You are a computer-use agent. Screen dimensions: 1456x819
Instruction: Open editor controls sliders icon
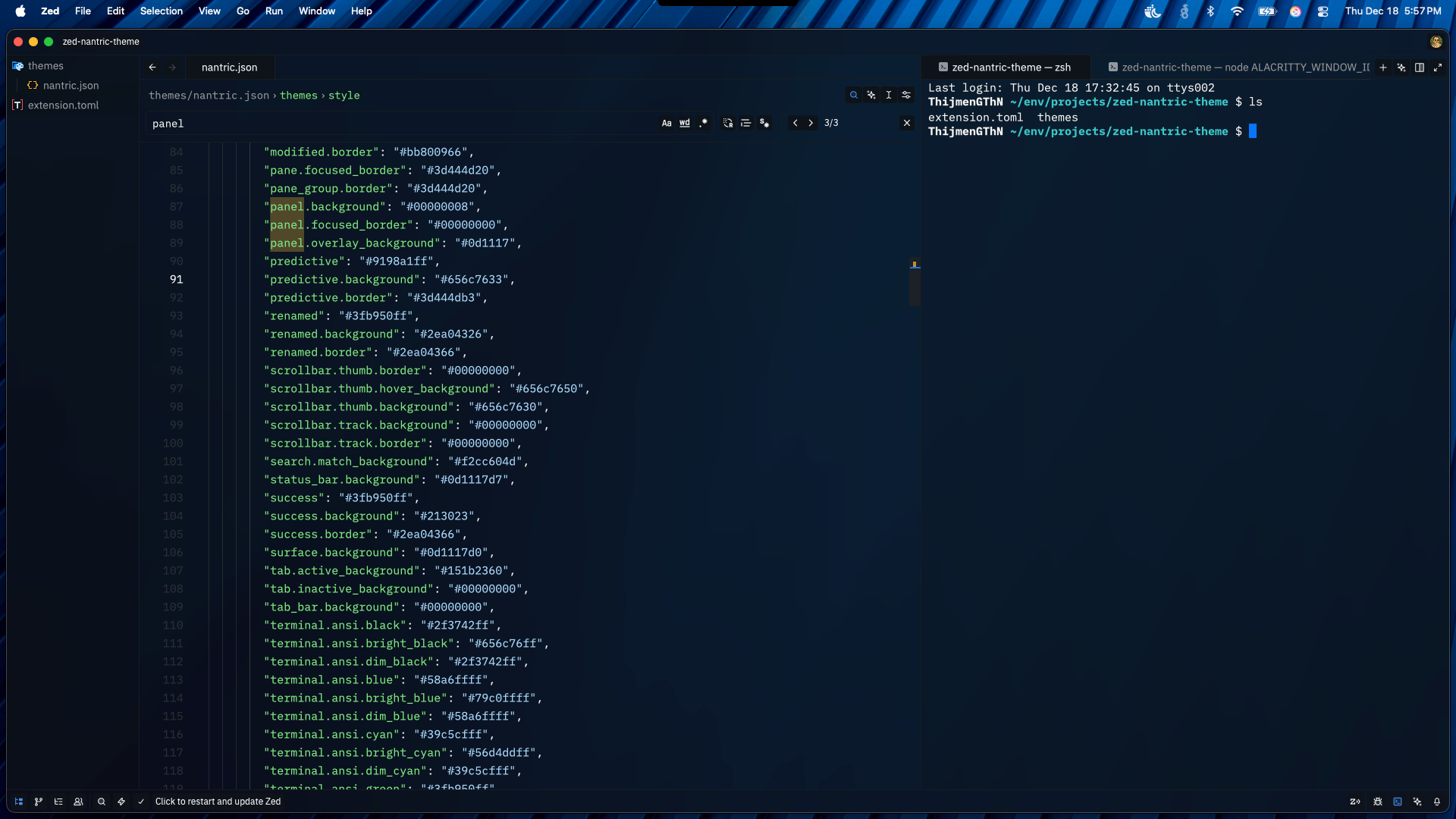906,95
